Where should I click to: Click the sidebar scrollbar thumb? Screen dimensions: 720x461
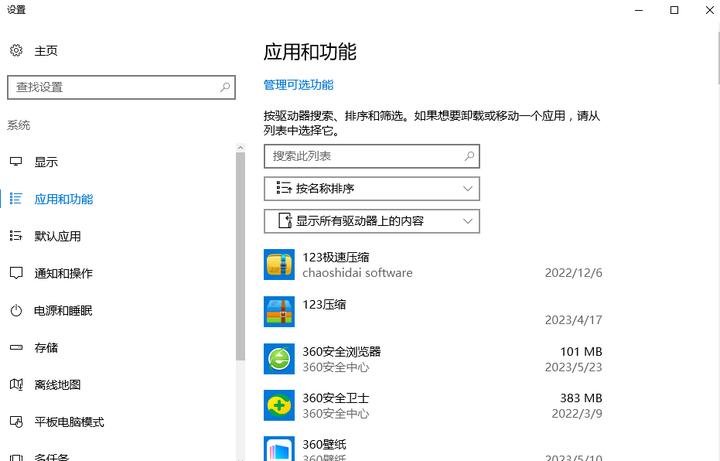pos(240,256)
